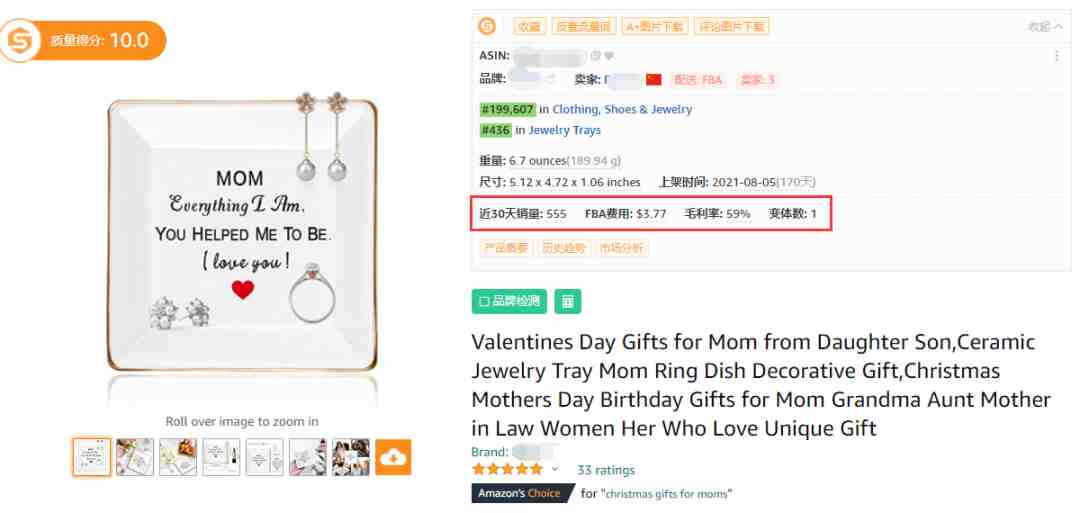This screenshot has width=1080, height=513.
Task: Click the China flag icon beside seller
Action: [x=654, y=80]
